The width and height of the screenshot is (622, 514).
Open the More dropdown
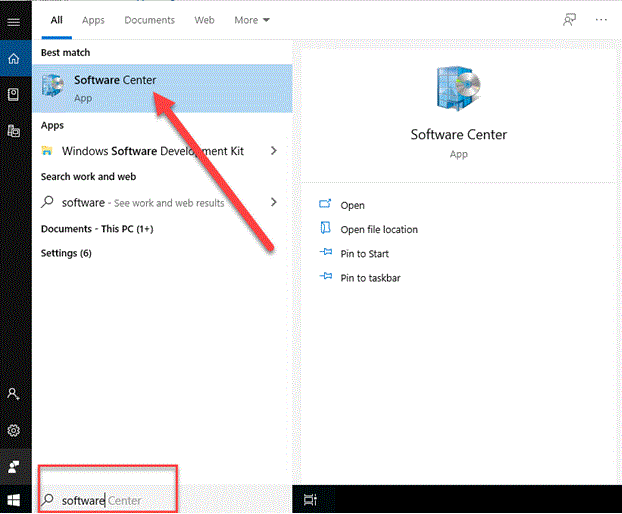click(252, 20)
